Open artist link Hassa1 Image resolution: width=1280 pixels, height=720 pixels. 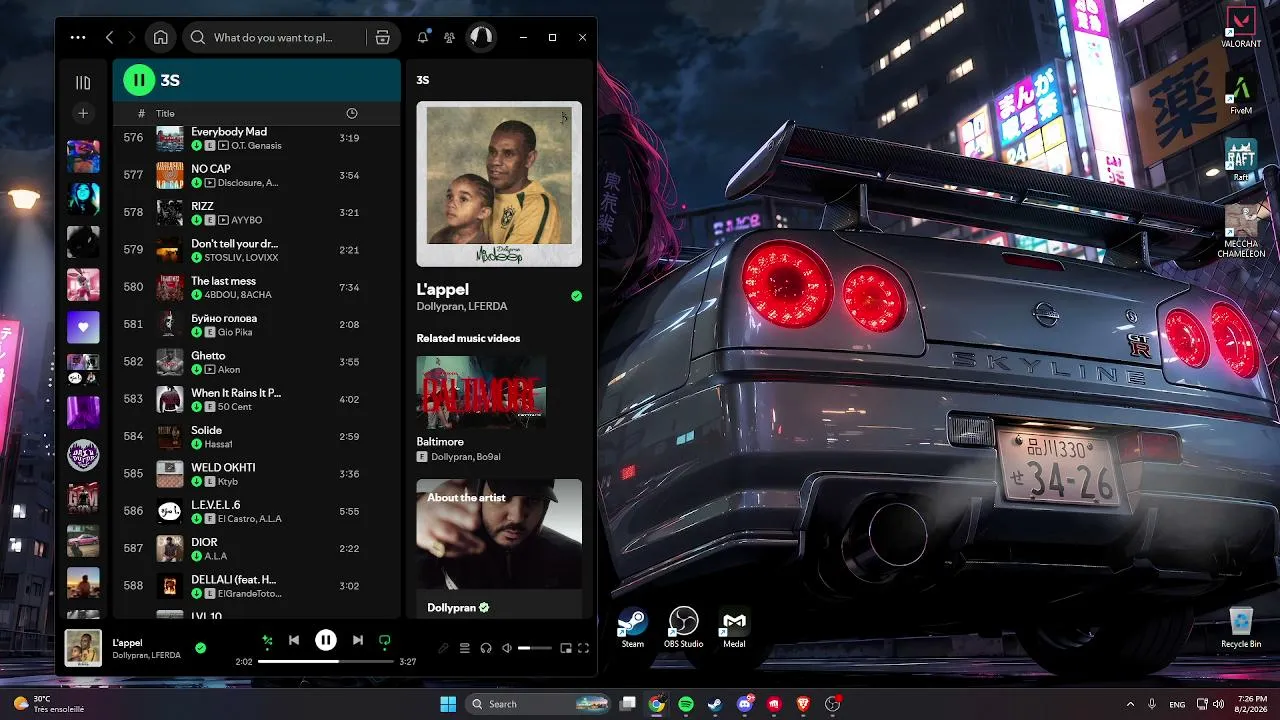pyautogui.click(x=219, y=444)
